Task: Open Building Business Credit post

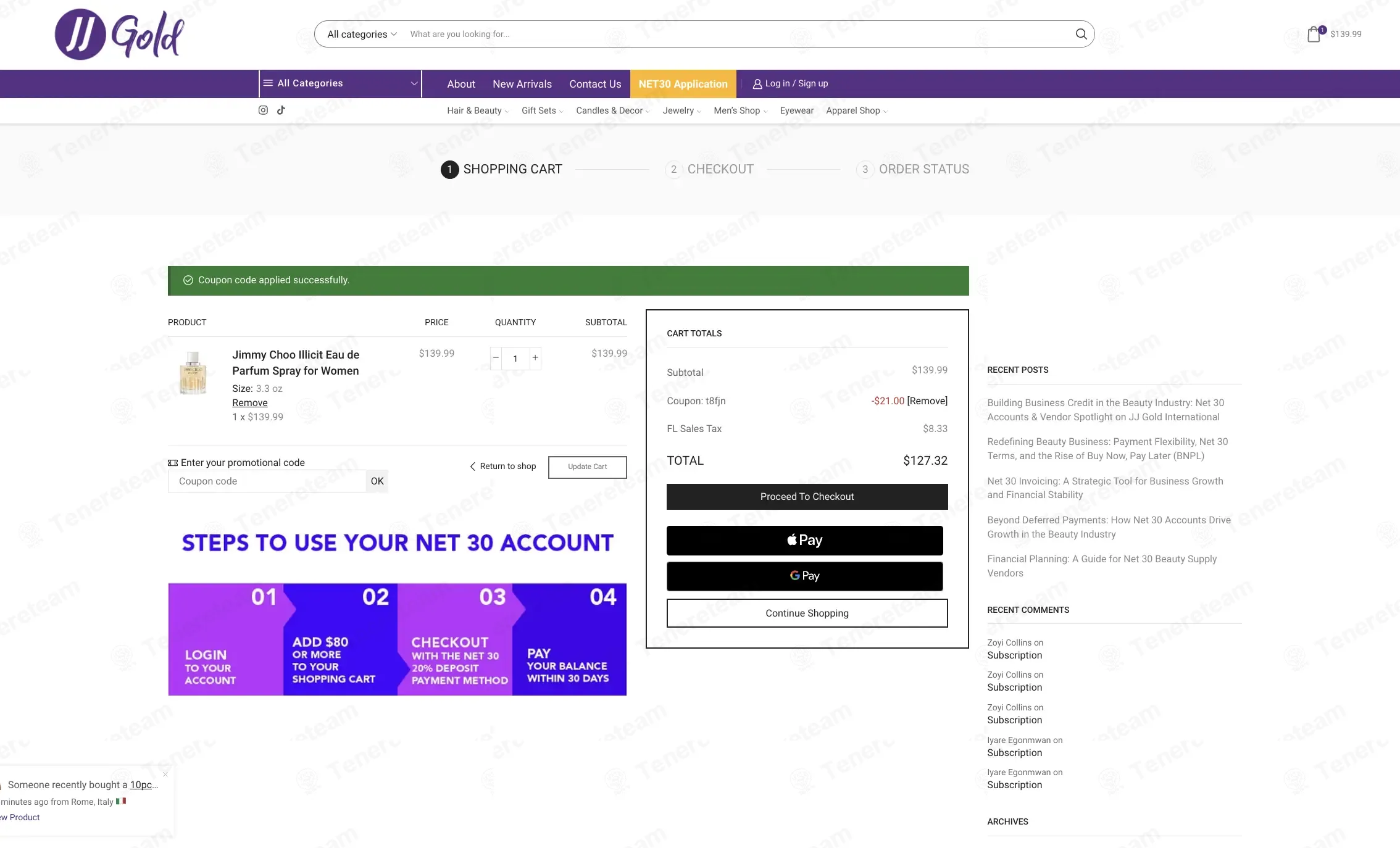Action: [x=1106, y=410]
